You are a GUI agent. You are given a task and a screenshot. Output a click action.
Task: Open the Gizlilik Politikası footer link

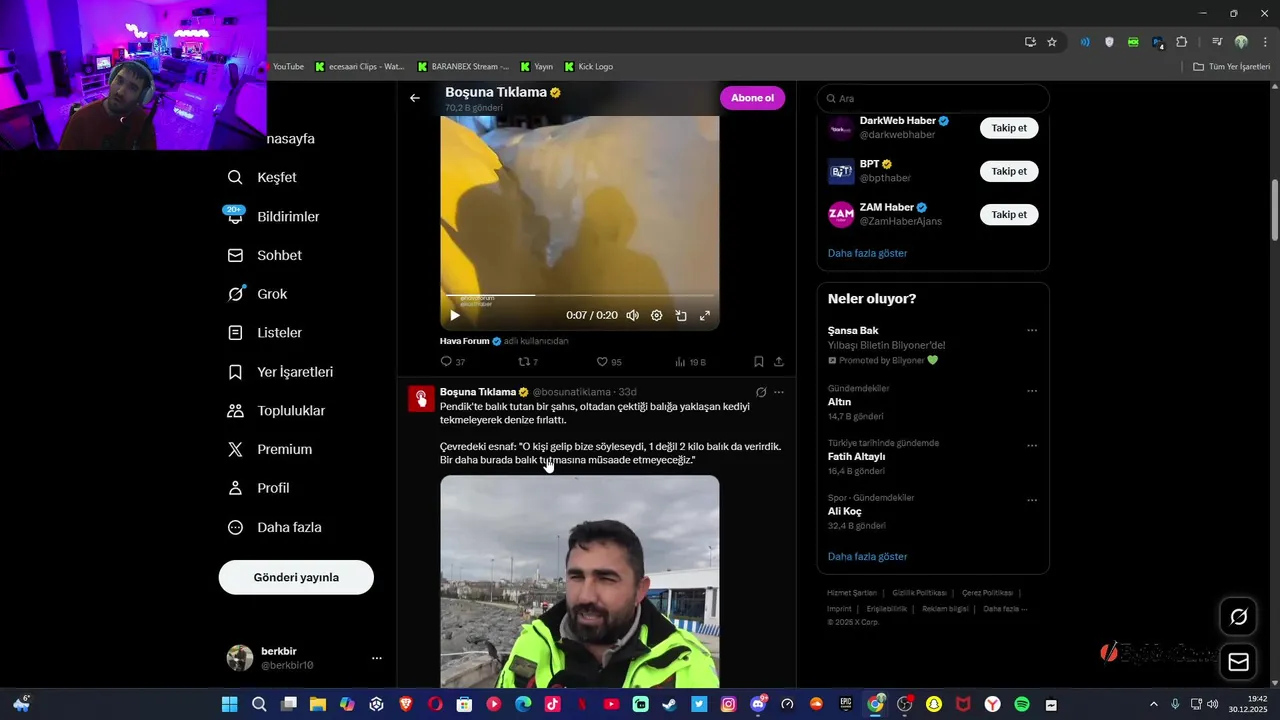coord(919,593)
